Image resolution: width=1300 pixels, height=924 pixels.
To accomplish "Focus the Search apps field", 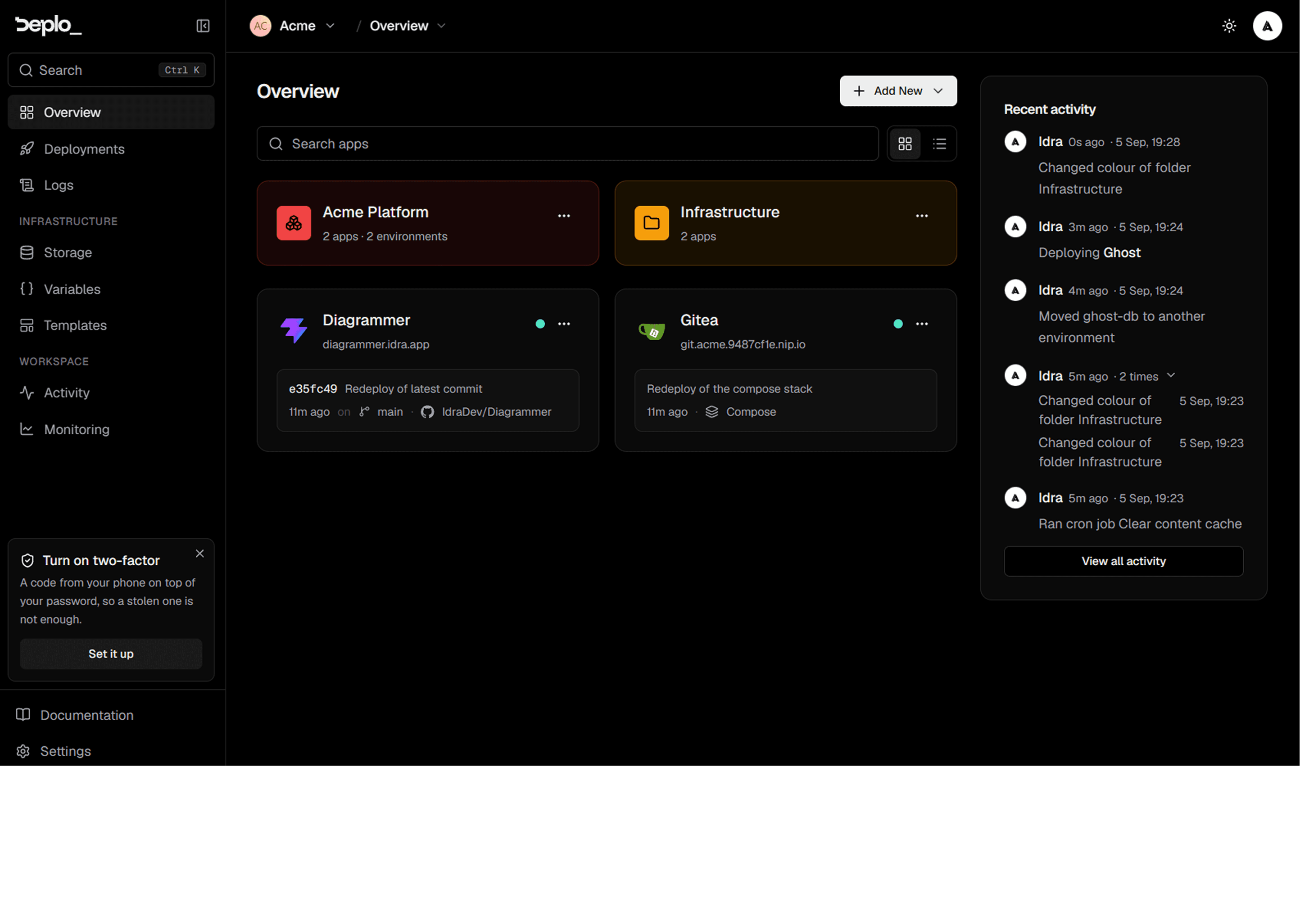I will 567,144.
